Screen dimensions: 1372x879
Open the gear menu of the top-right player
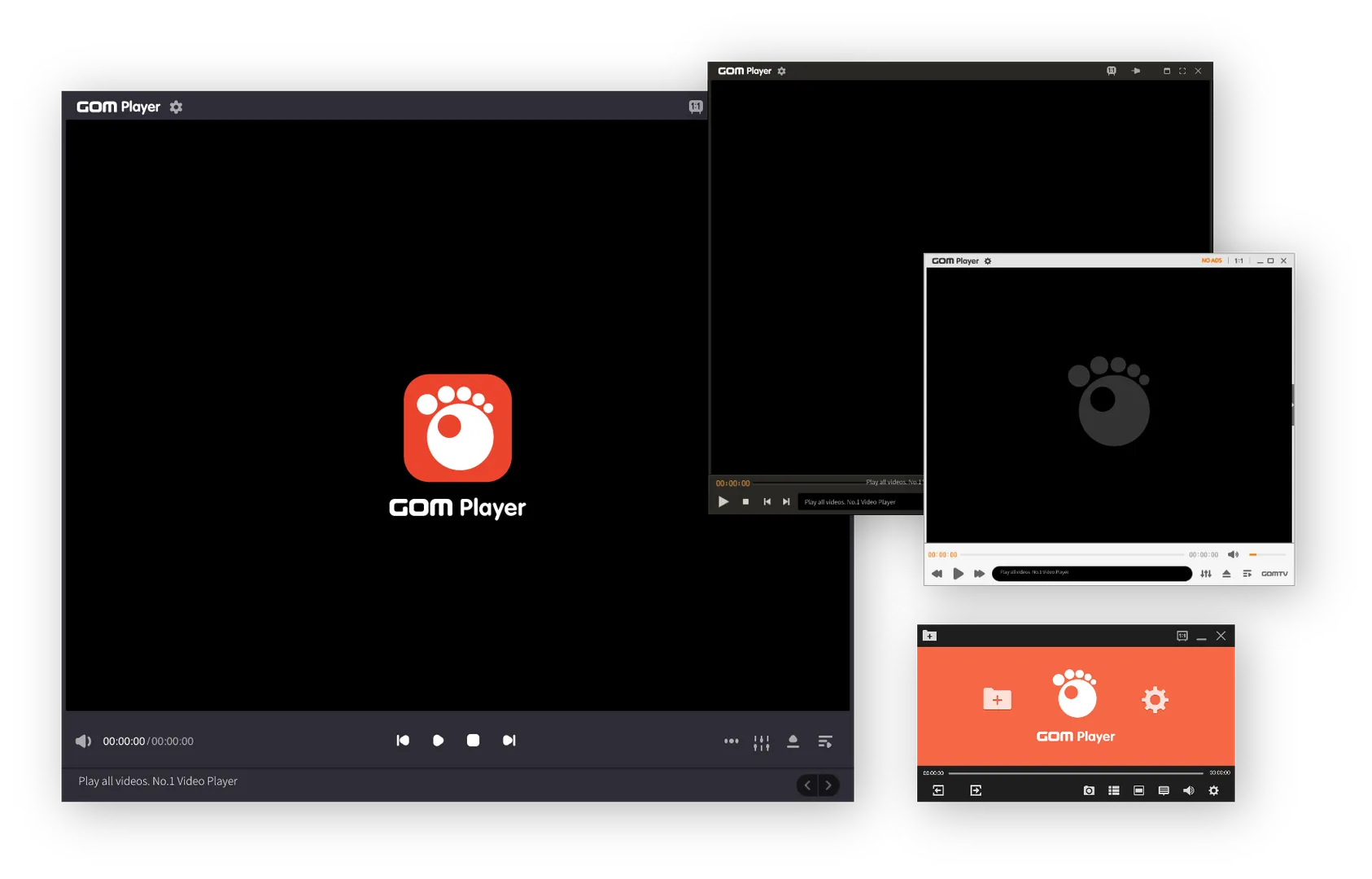click(781, 71)
